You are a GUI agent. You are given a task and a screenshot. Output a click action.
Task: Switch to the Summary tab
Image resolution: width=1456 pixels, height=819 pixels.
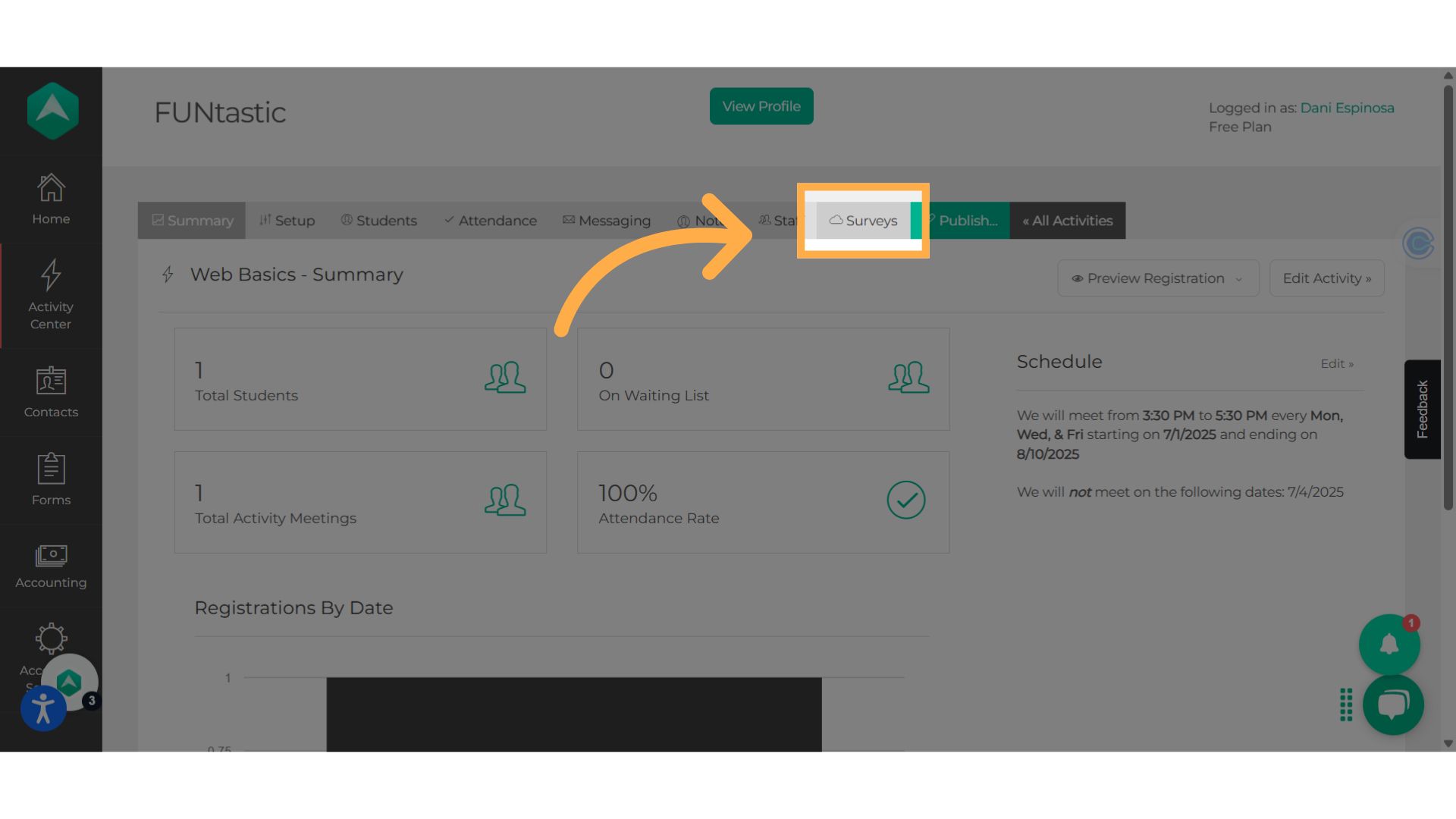192,221
